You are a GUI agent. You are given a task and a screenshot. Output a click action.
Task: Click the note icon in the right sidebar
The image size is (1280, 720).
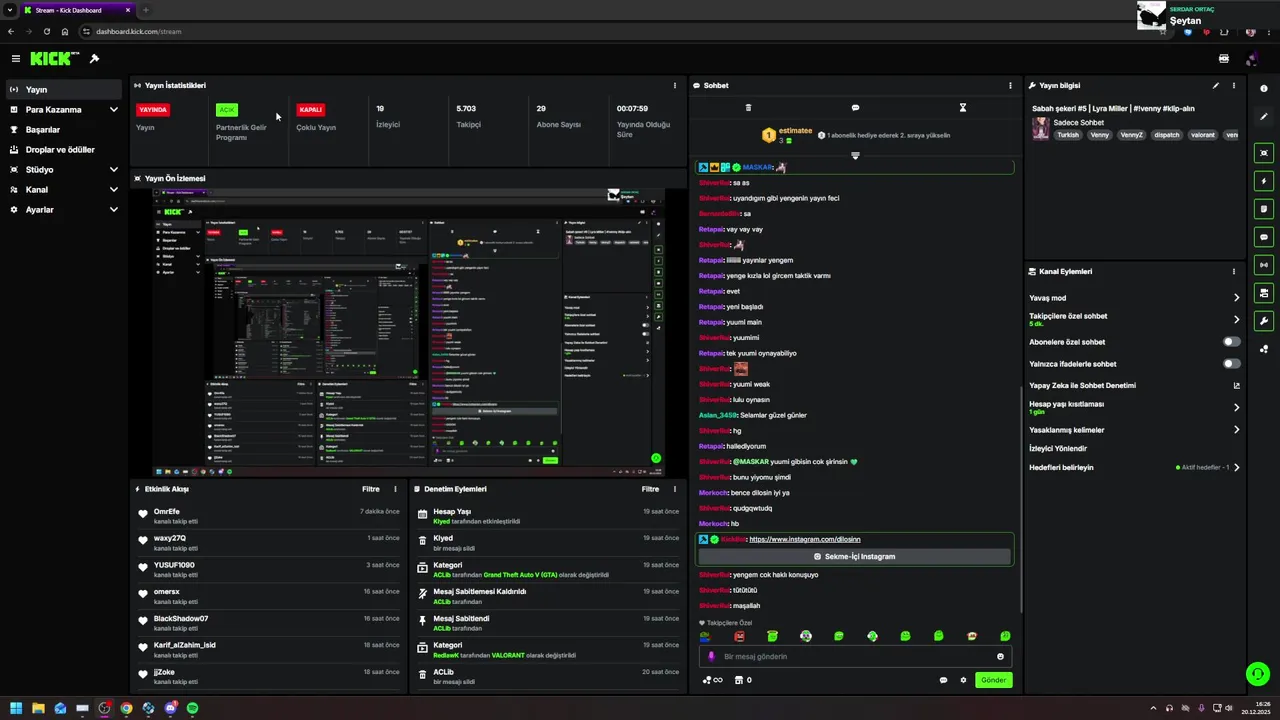tap(1264, 209)
